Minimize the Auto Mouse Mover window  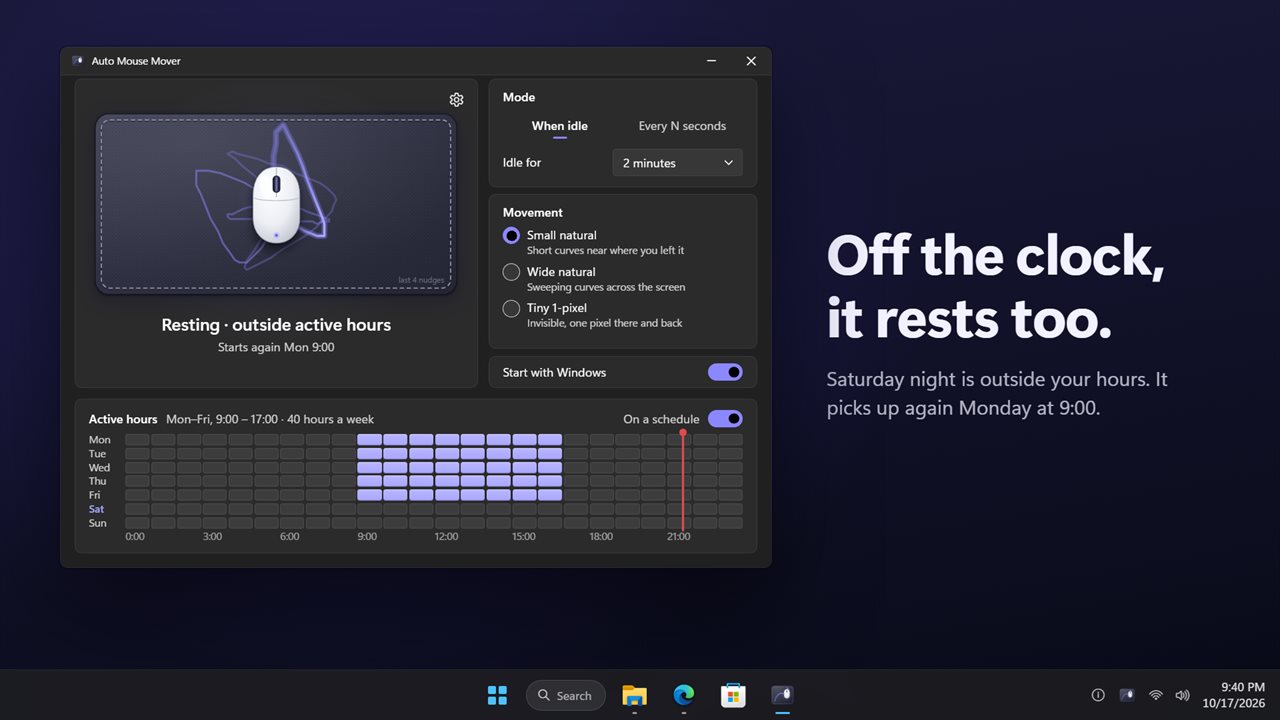click(711, 61)
